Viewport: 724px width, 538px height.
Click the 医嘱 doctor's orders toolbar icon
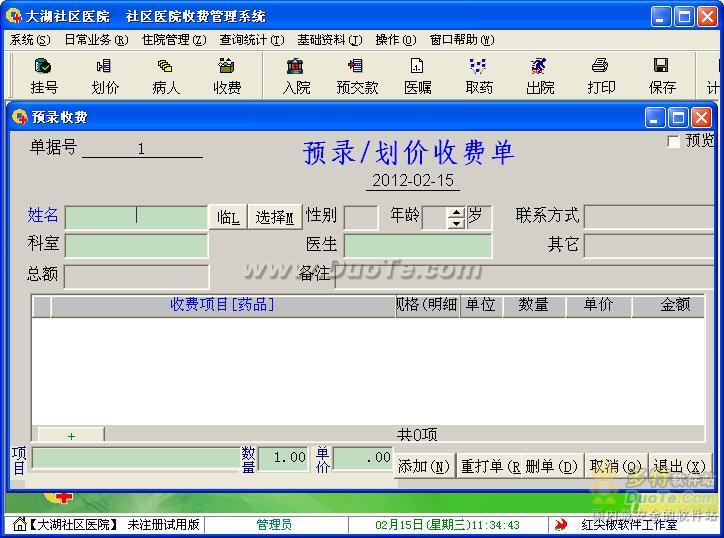(x=418, y=76)
